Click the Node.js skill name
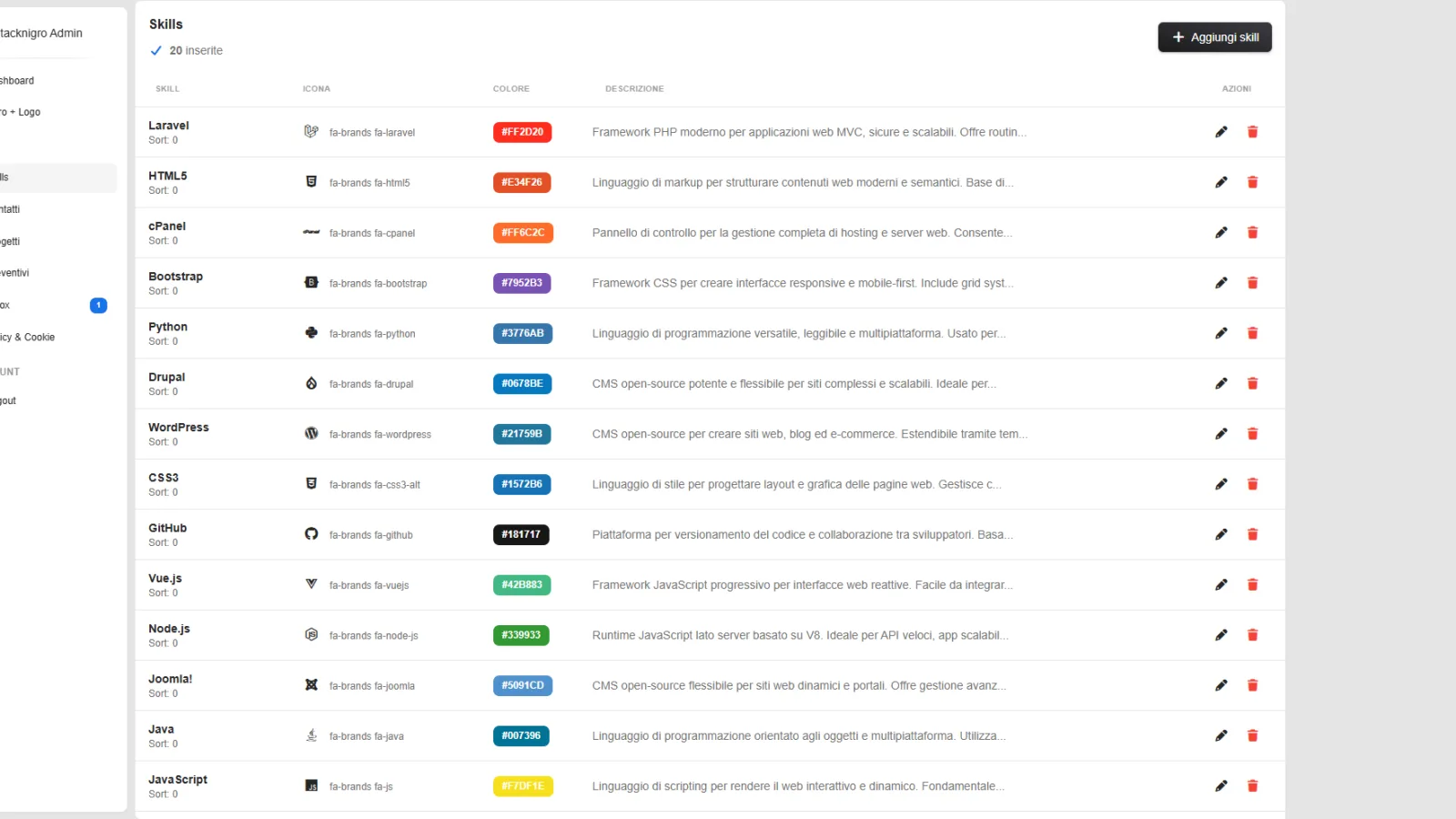1456x819 pixels. tap(169, 629)
